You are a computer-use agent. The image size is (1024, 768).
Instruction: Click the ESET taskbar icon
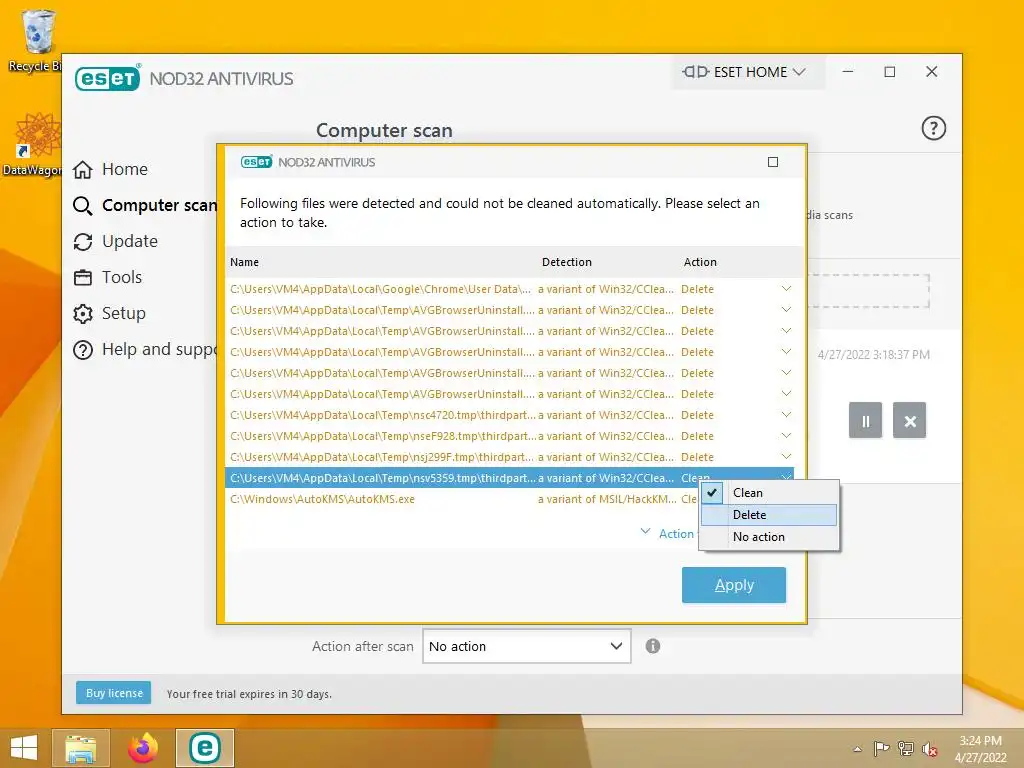tap(204, 748)
